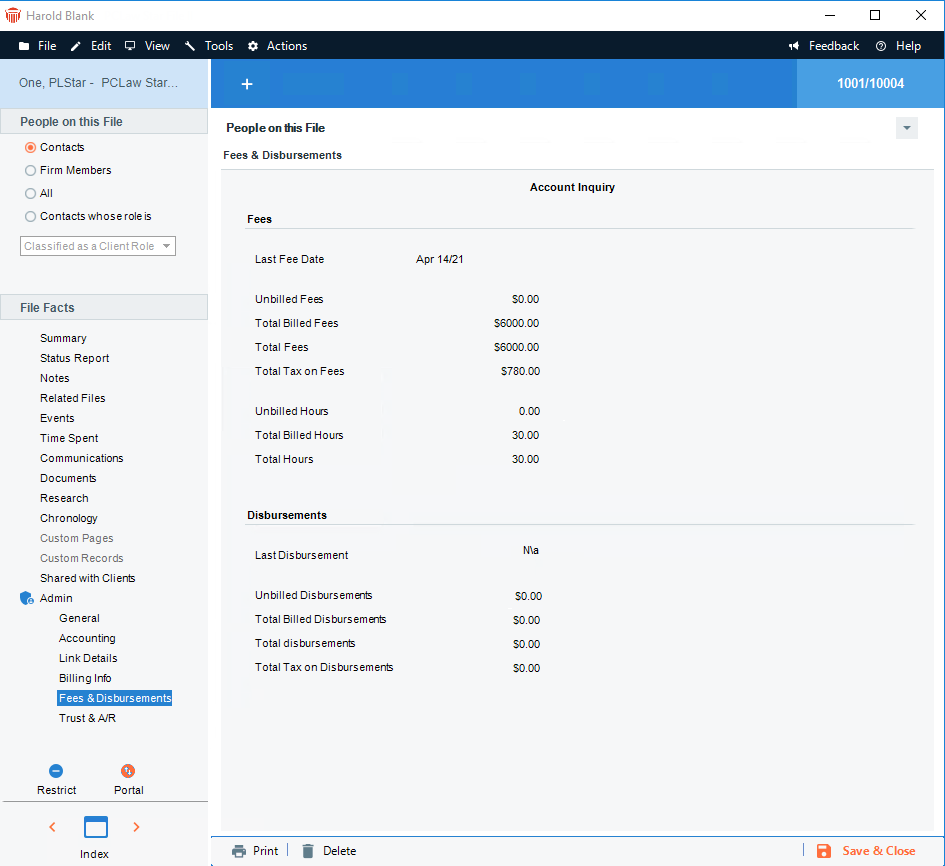This screenshot has height=866, width=945.
Task: Select the Contacts radio button
Action: (30, 147)
